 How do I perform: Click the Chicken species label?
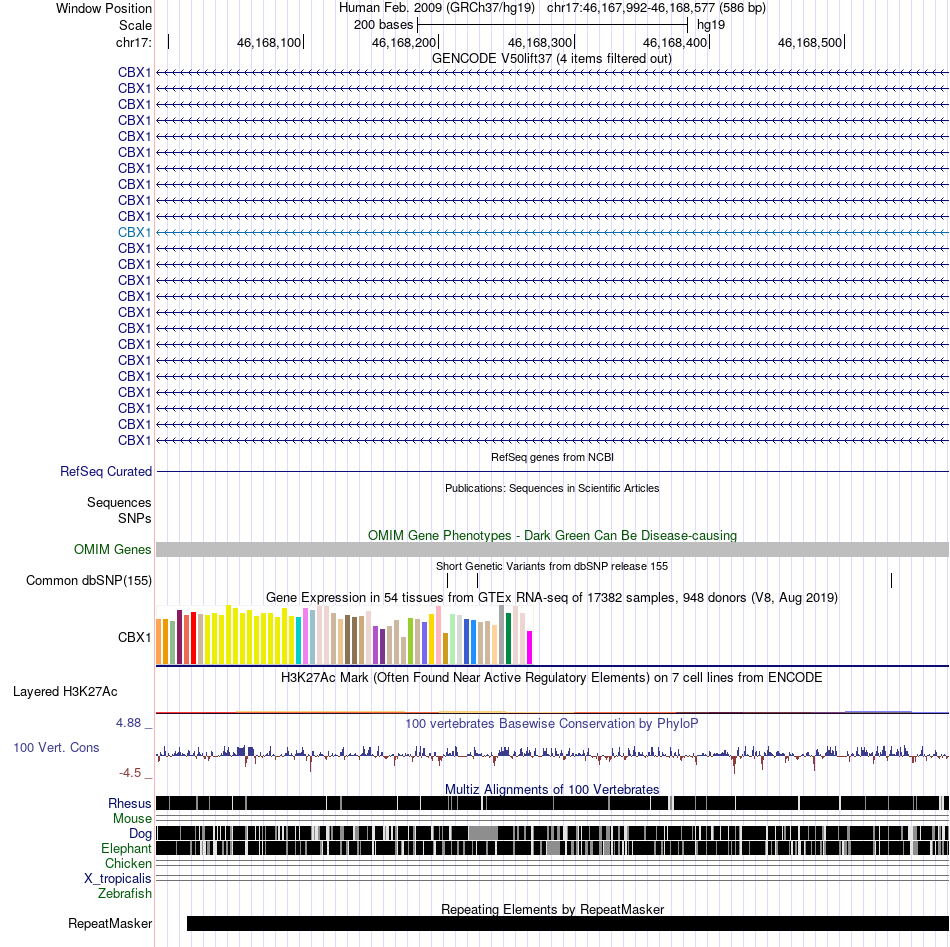[128, 863]
